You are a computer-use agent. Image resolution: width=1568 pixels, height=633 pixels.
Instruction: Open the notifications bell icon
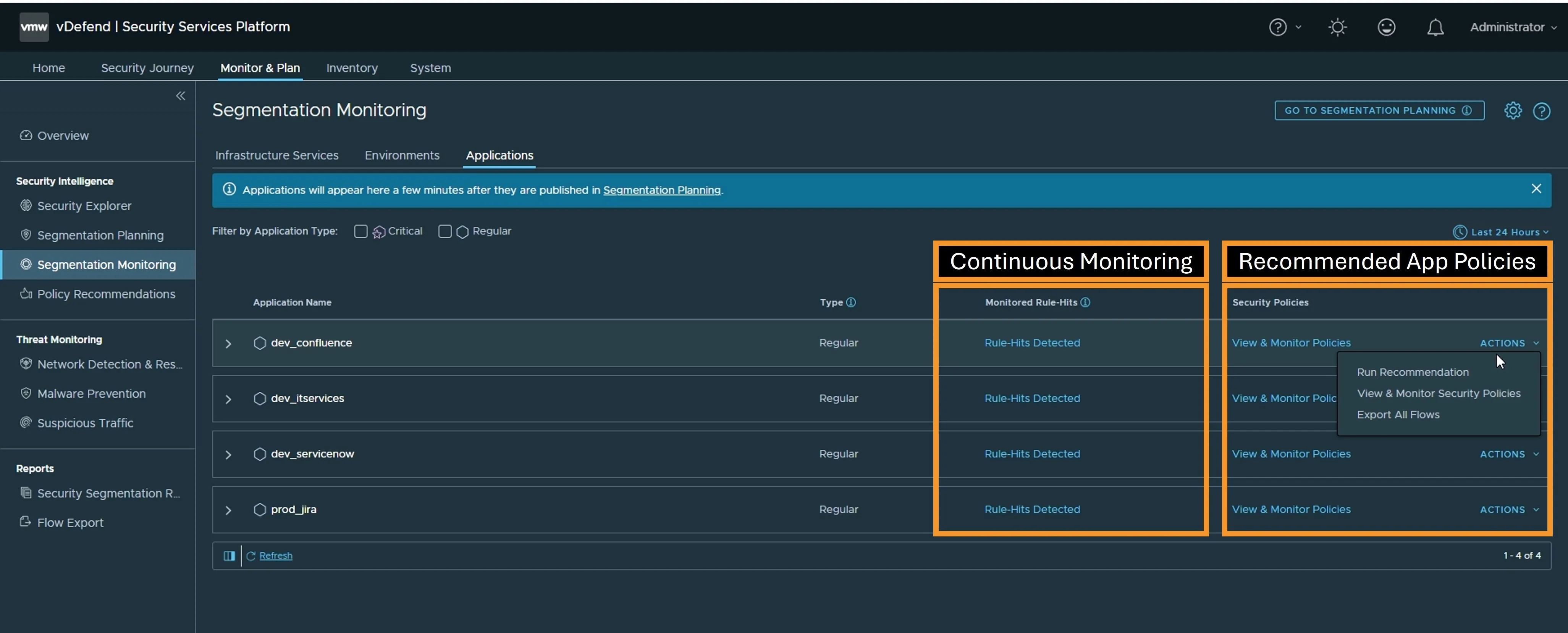tap(1435, 27)
